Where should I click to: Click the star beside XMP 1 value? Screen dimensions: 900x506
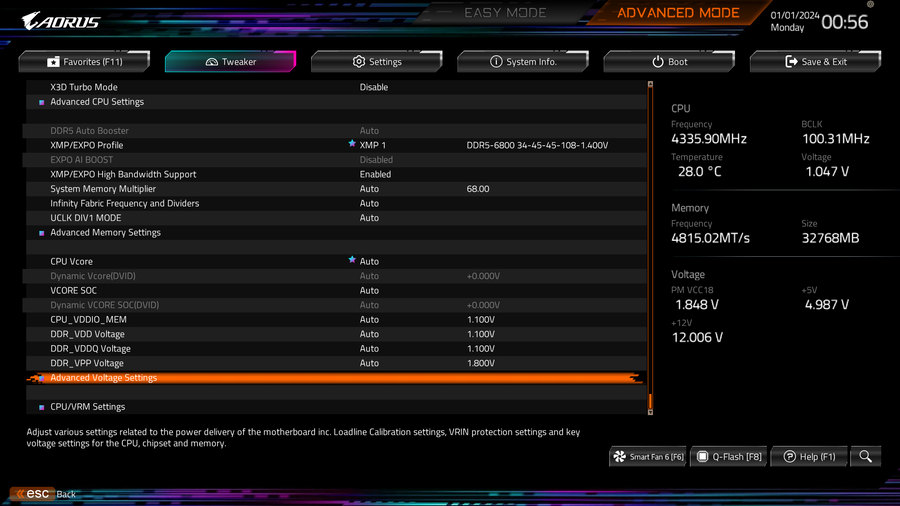(352, 144)
